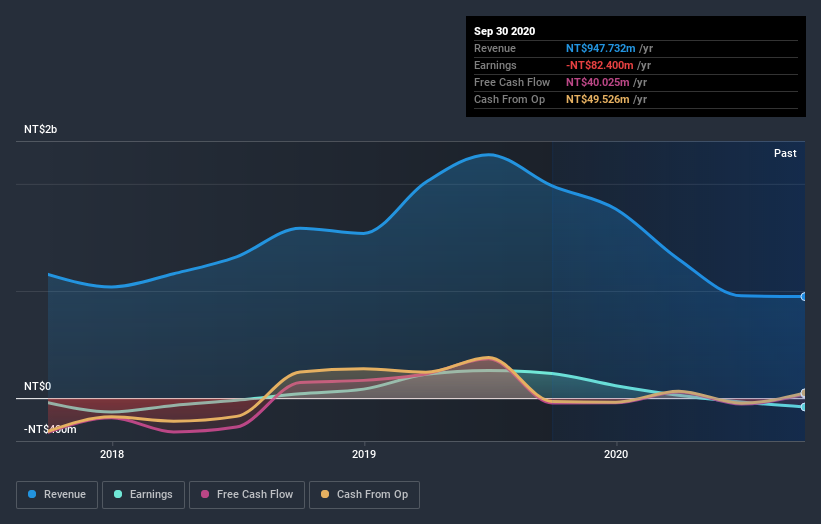Toggle the Earnings legend series
This screenshot has height=524, width=821.
pyautogui.click(x=143, y=495)
